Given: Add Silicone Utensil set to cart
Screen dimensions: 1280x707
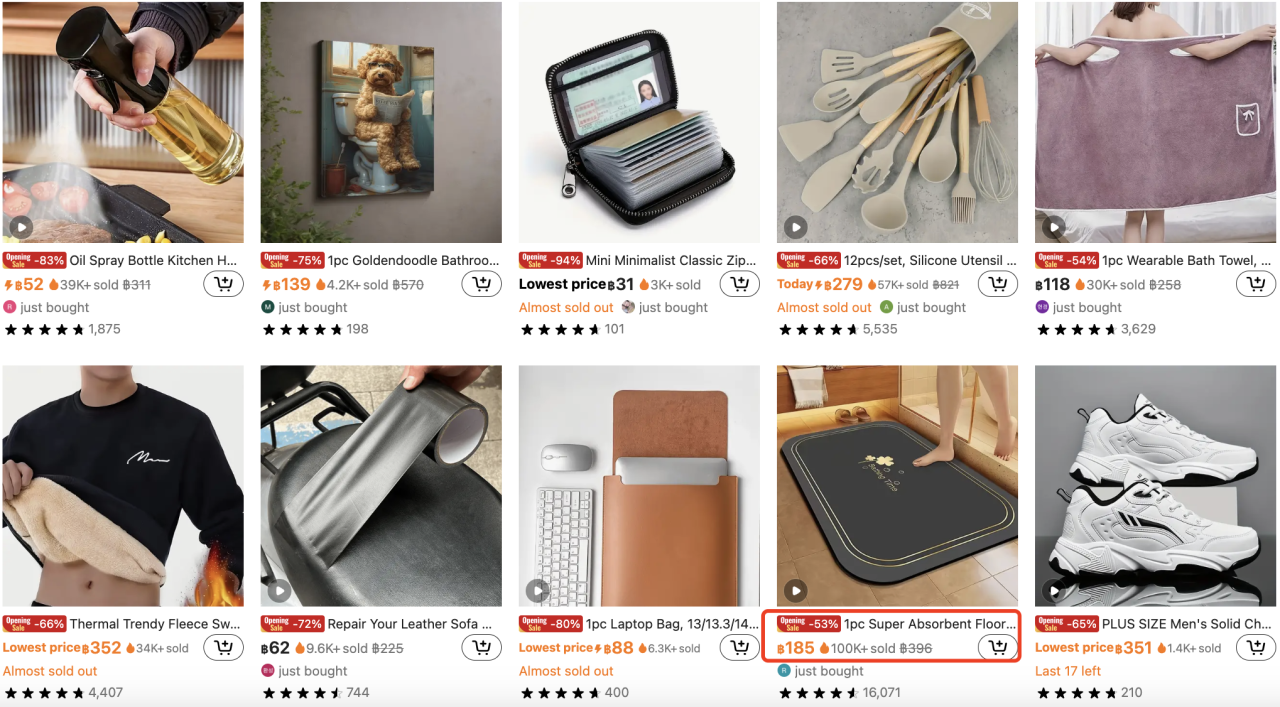Looking at the screenshot, I should [x=998, y=284].
